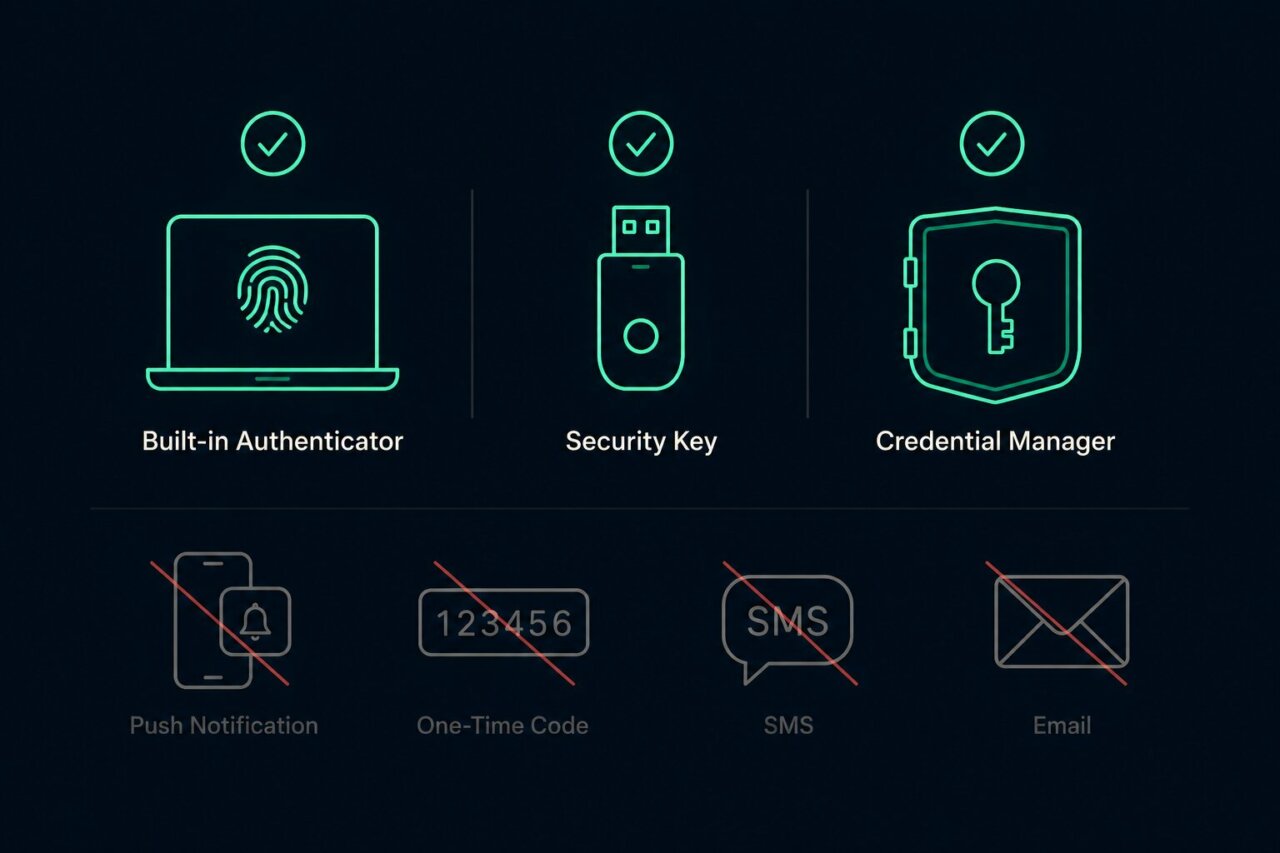
Task: Click the Security Key label
Action: coord(641,441)
